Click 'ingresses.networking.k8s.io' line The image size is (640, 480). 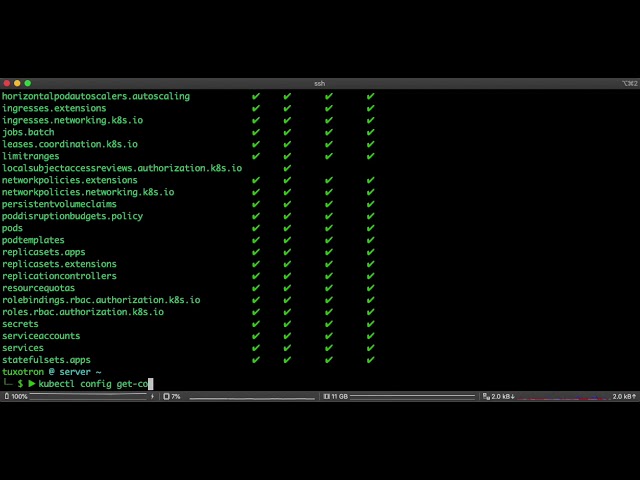(x=73, y=120)
